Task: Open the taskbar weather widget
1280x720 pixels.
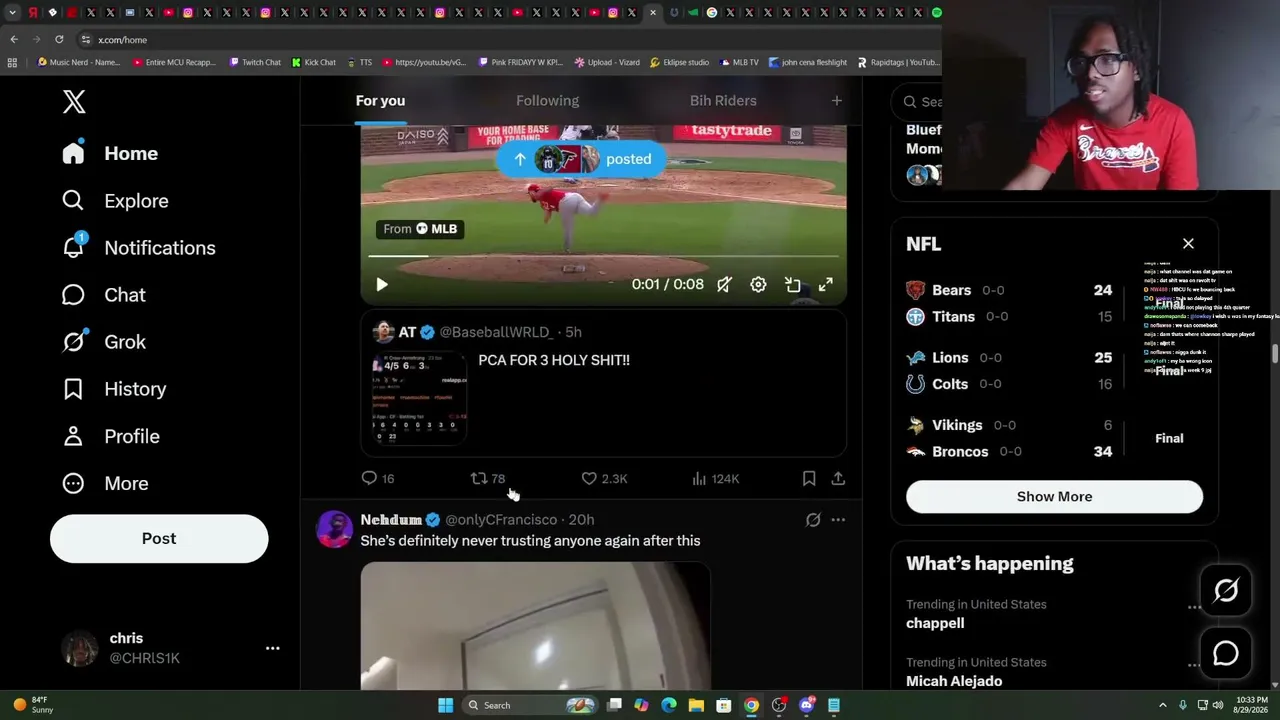Action: pos(33,705)
